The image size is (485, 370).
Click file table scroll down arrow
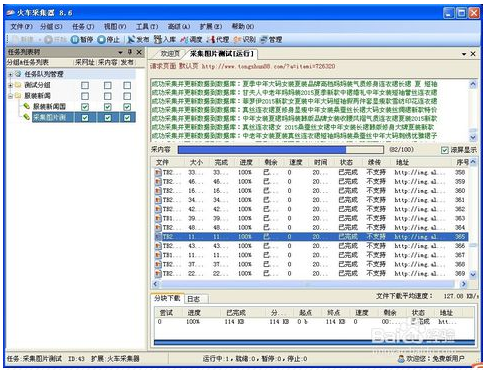473,275
